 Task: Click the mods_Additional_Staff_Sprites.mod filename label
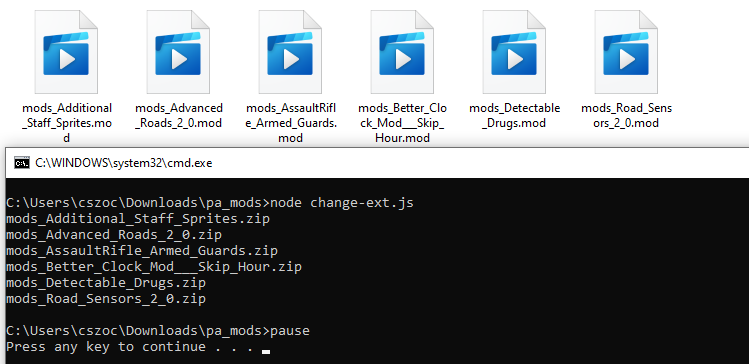point(67,123)
